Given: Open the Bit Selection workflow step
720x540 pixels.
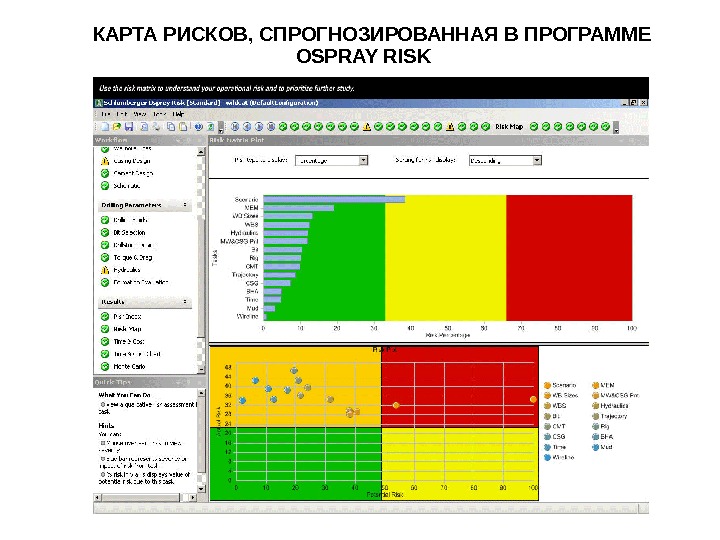Looking at the screenshot, I should click(123, 233).
